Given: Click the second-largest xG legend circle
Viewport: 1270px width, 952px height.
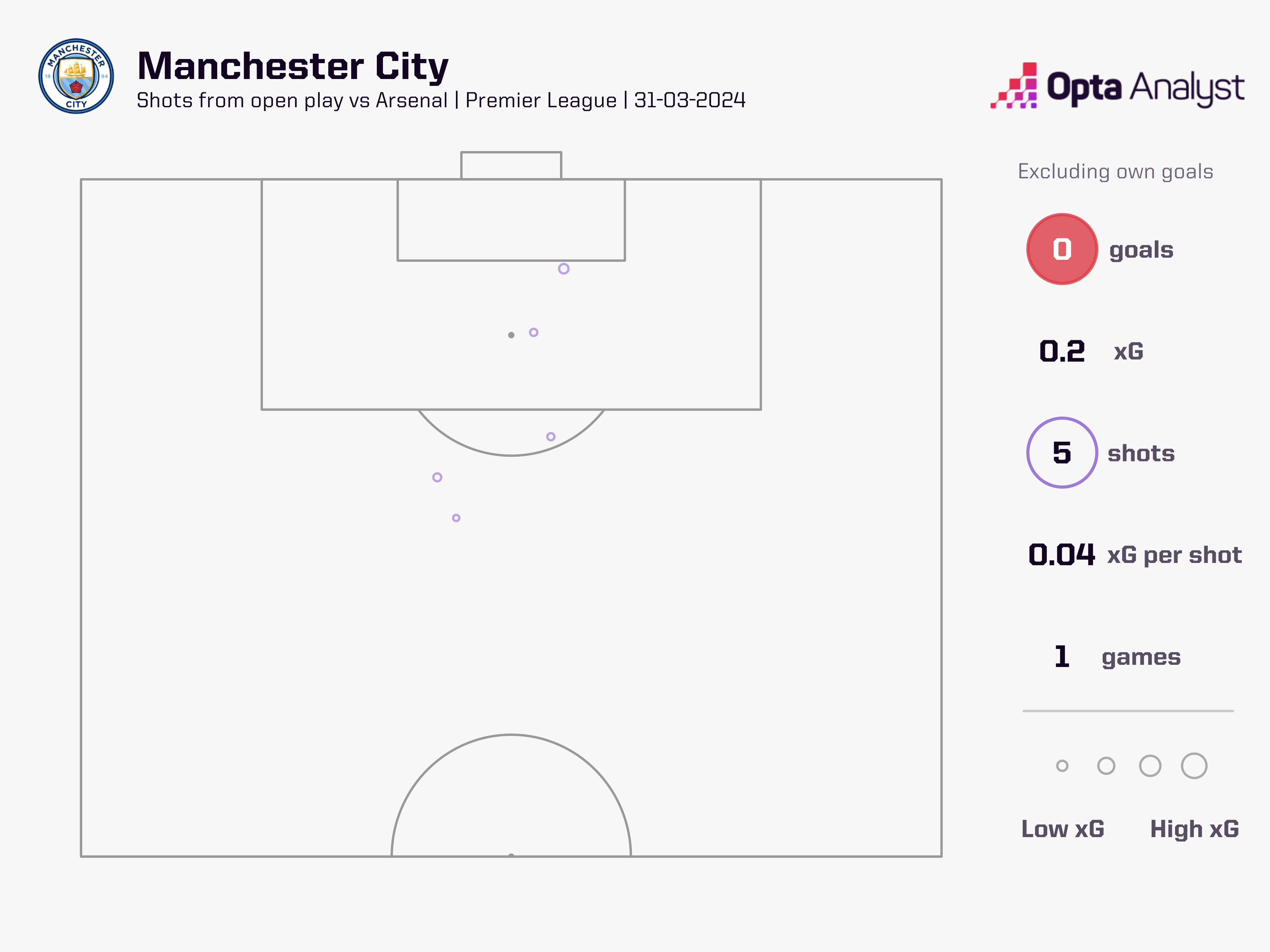Looking at the screenshot, I should tap(1150, 765).
